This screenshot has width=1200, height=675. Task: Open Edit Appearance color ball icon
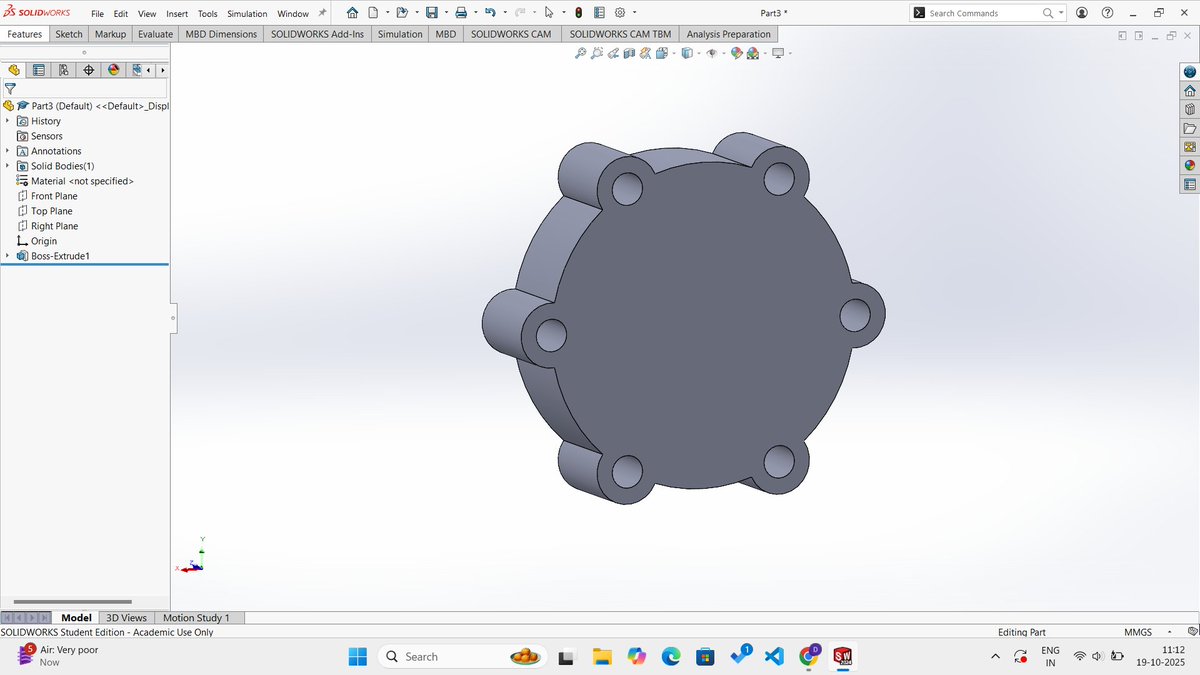[x=735, y=53]
